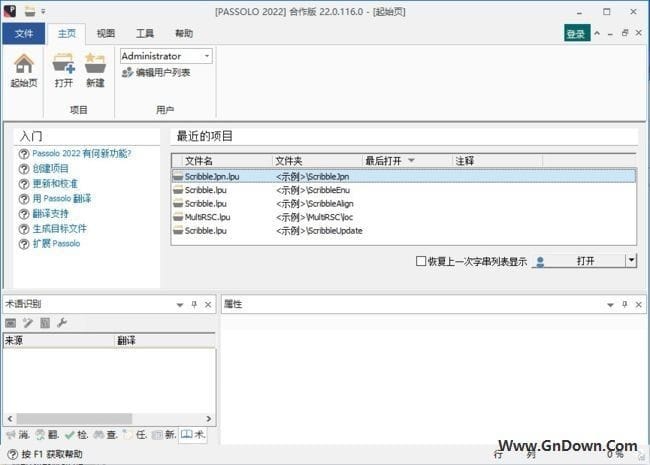Screen dimensions: 650x465
Task: Select the 术 tab with book icon
Action: click(x=193, y=434)
